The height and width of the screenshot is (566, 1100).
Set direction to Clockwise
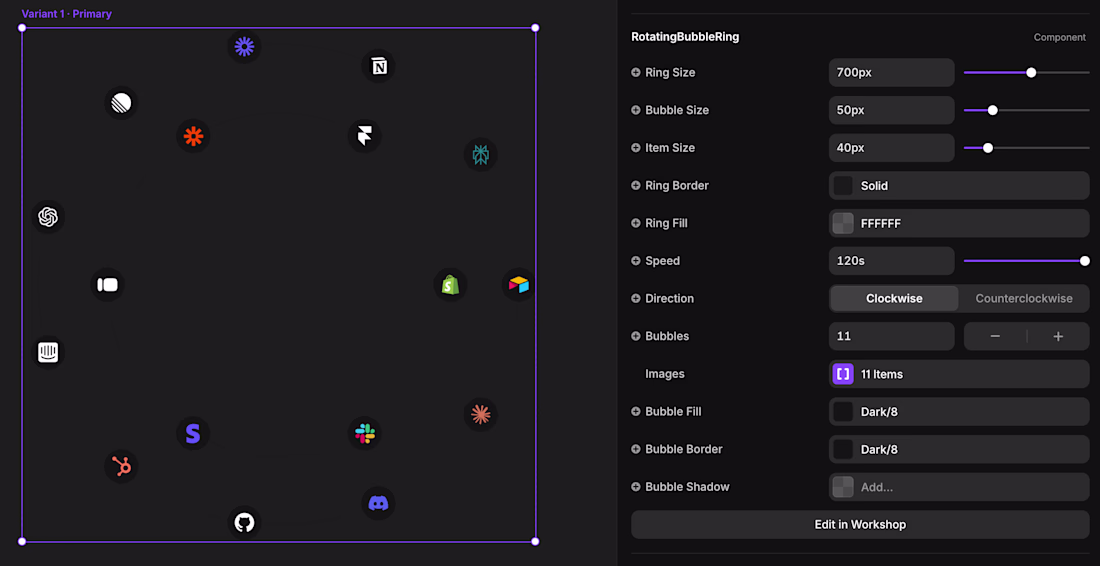894,298
